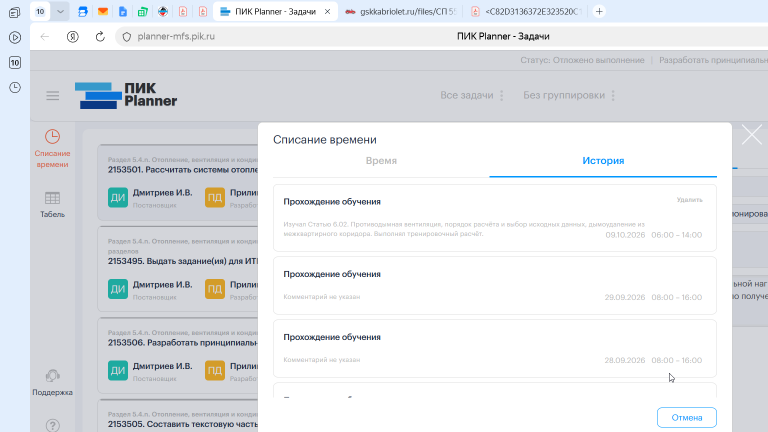Reload the page with refresh icon
Image resolution: width=768 pixels, height=432 pixels.
(100, 37)
